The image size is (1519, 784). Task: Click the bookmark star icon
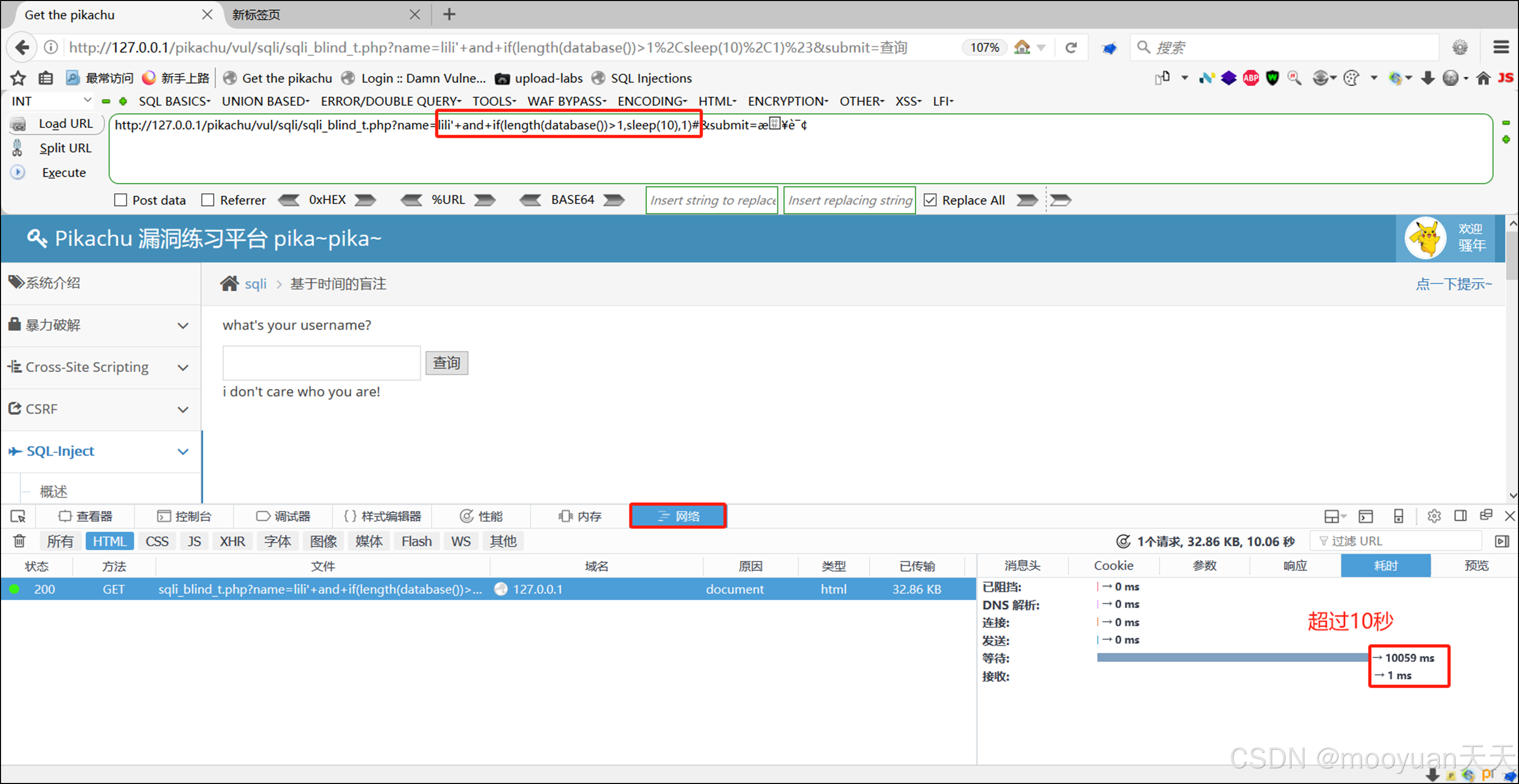click(18, 78)
